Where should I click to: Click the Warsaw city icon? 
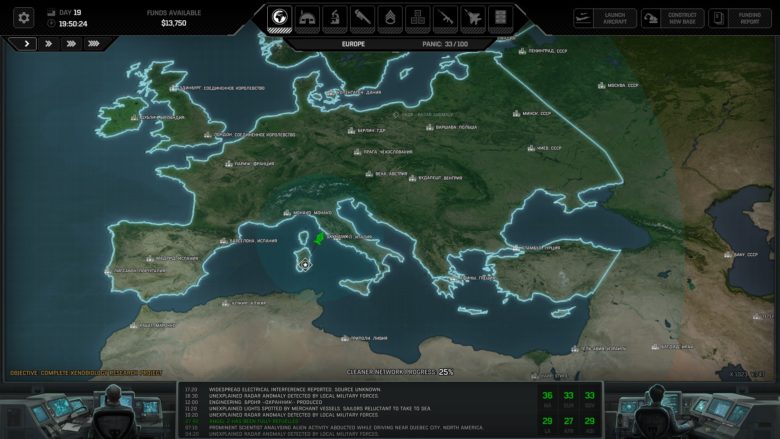(430, 127)
